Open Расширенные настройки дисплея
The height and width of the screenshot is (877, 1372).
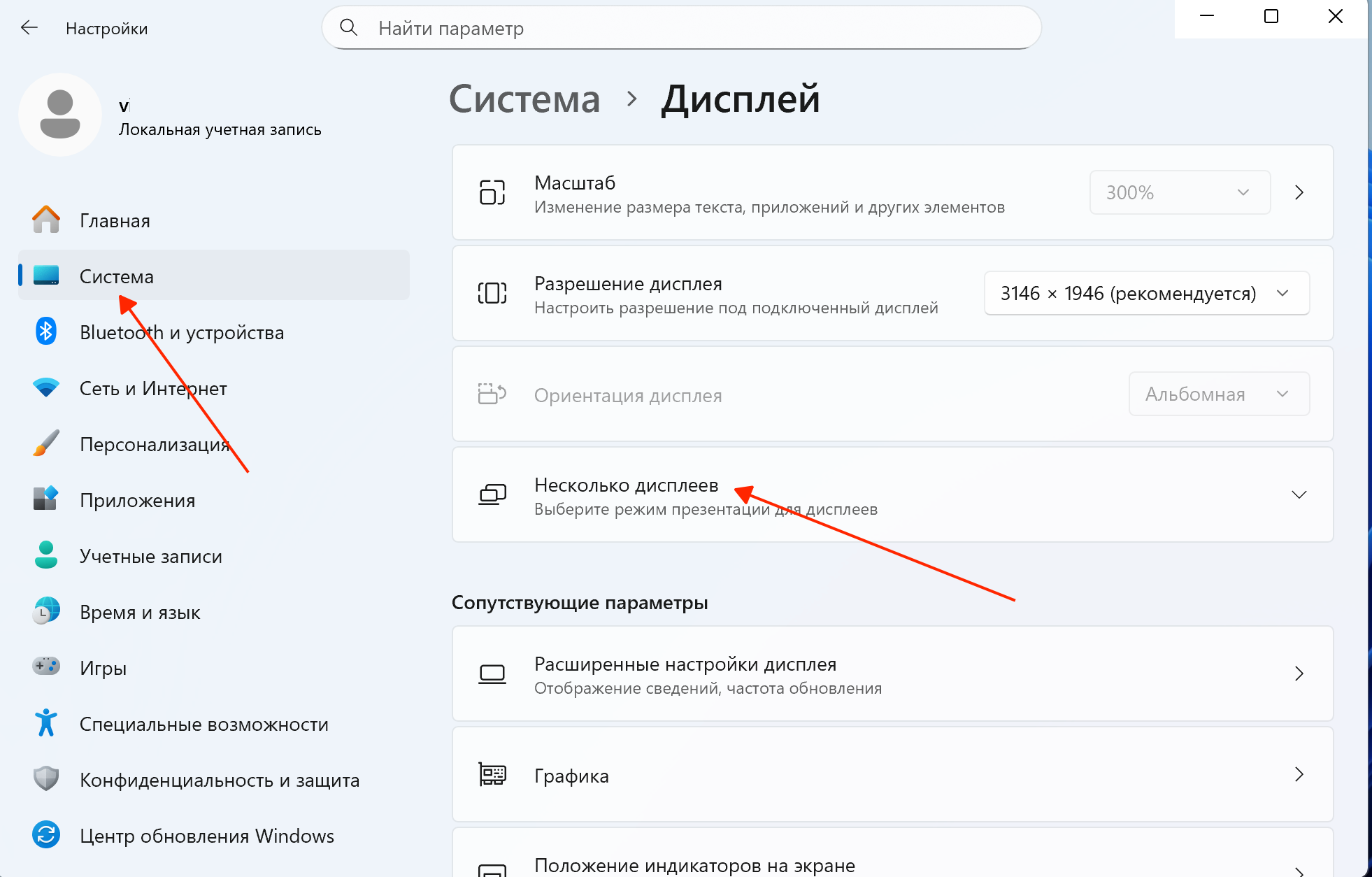(x=893, y=673)
